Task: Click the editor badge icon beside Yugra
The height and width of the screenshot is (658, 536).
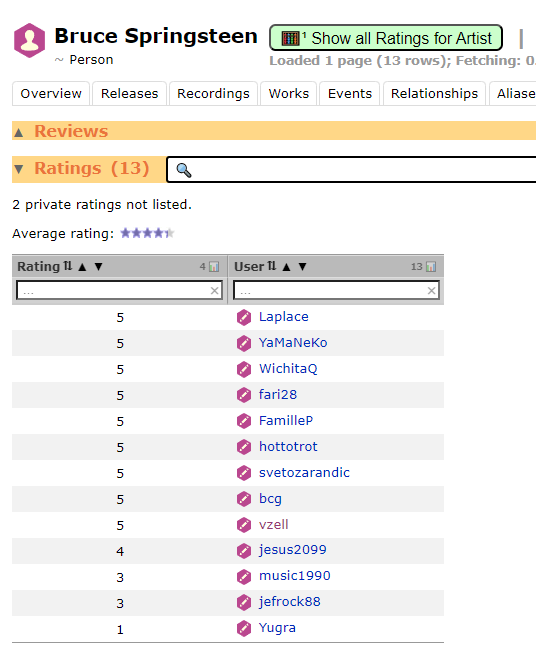Action: 244,629
